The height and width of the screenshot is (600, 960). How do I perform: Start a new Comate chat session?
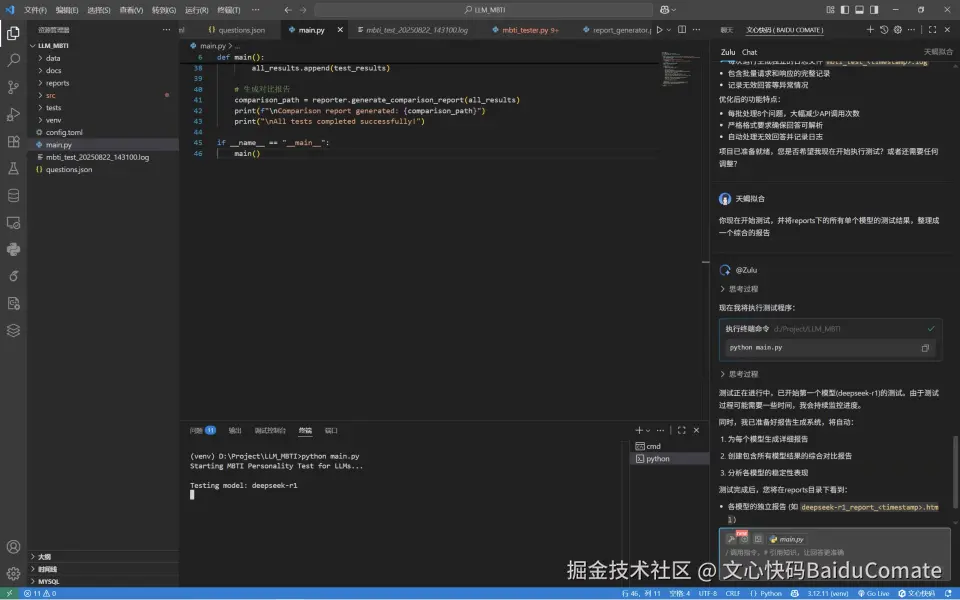coord(870,30)
